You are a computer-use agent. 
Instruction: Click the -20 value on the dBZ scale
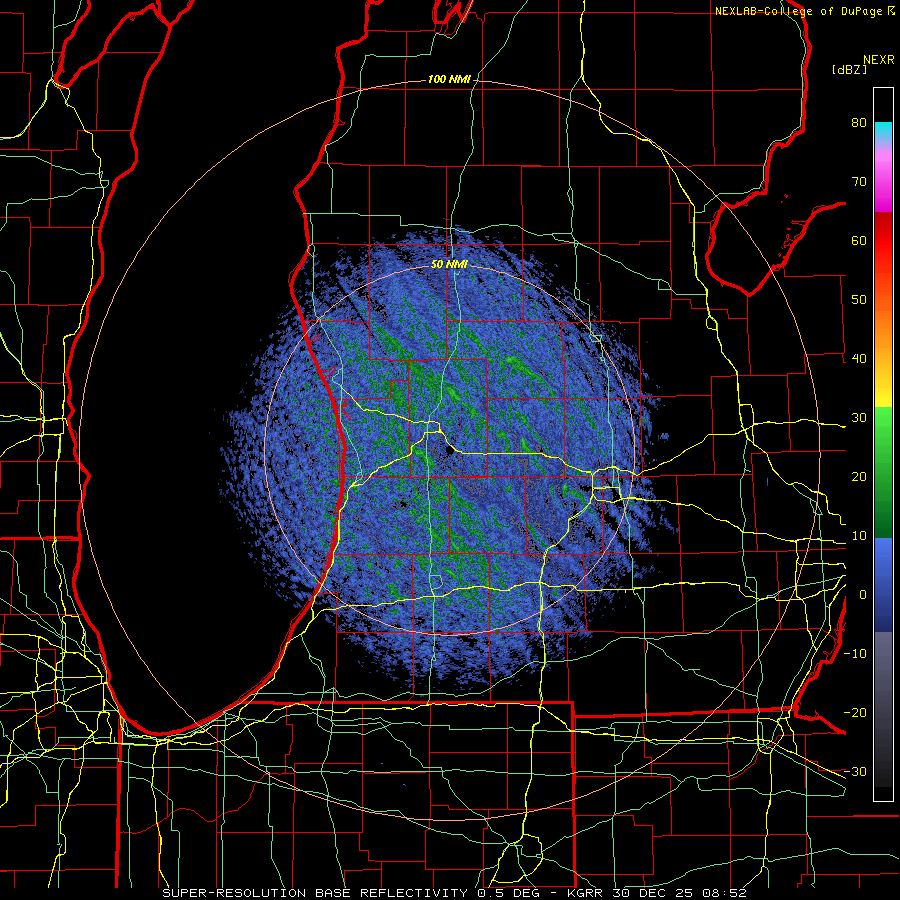coord(855,713)
